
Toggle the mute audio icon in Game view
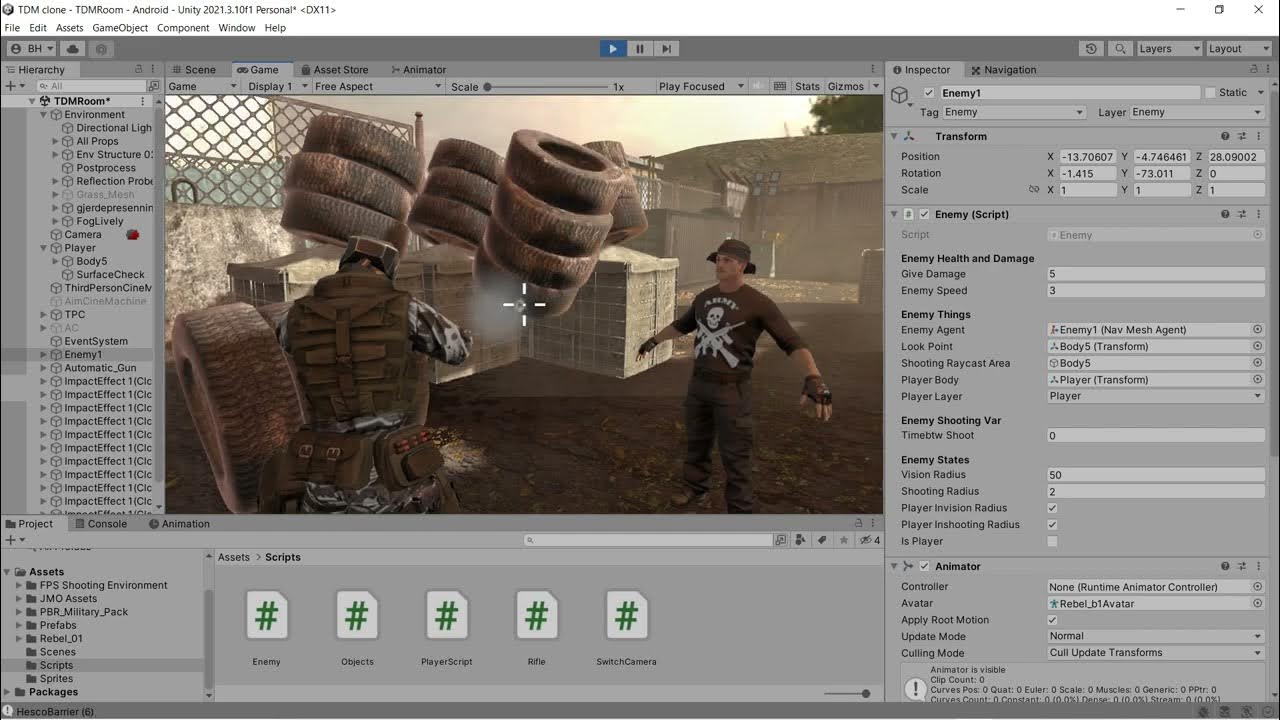pos(758,87)
